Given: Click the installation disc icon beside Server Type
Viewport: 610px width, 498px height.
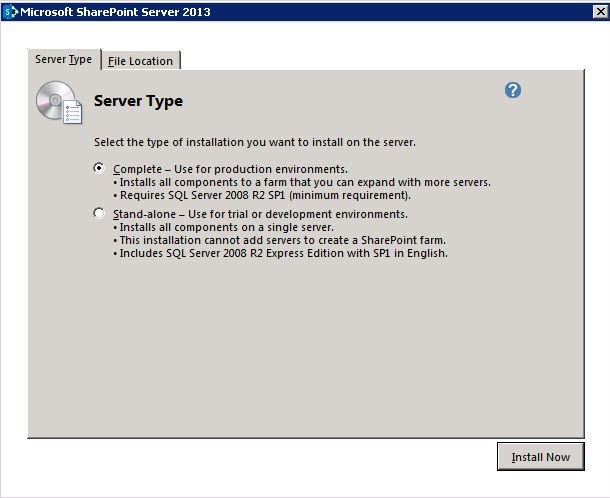Looking at the screenshot, I should [59, 102].
